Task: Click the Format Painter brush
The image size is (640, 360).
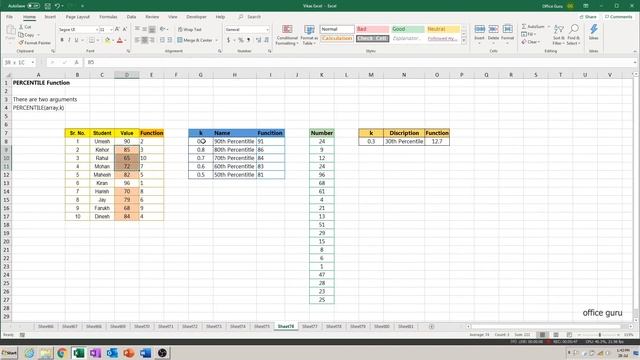Action: [21, 43]
